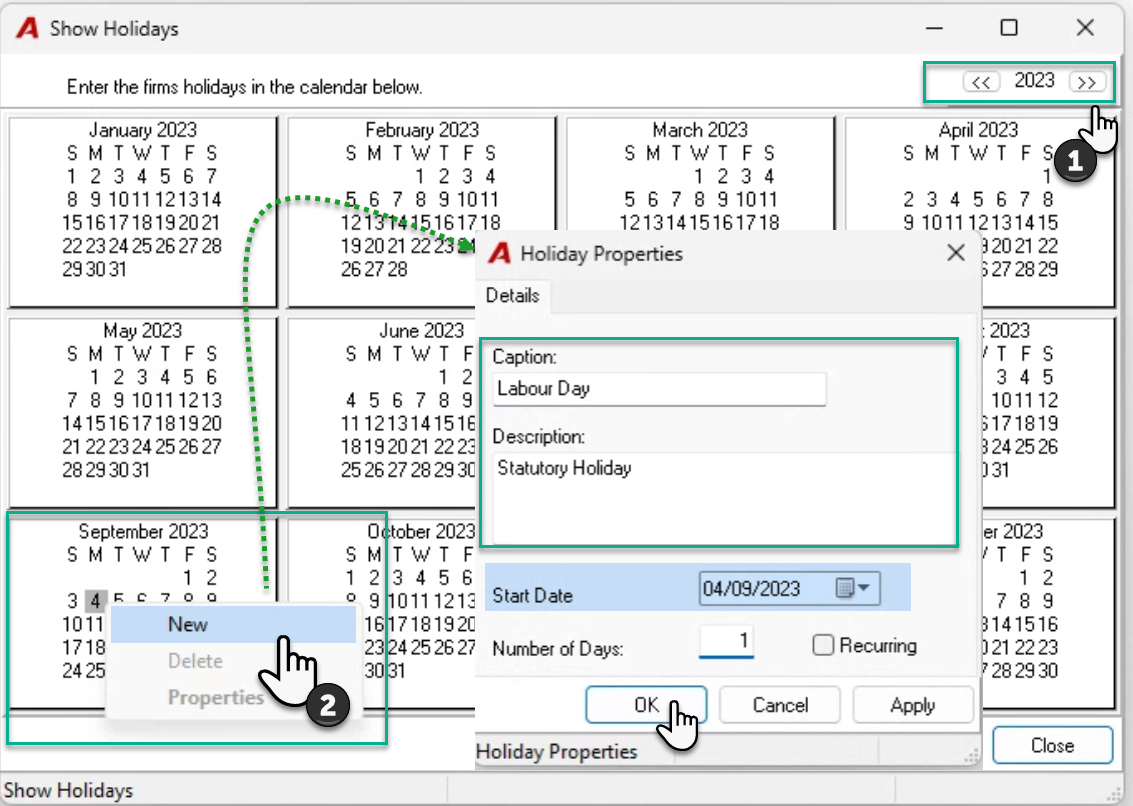Switch to the Details tab
Screen dimensions: 1133x806
click(x=512, y=296)
